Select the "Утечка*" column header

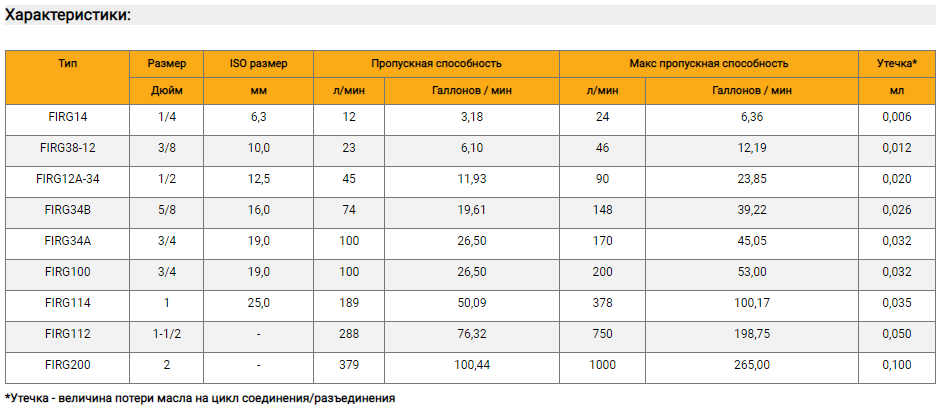897,63
